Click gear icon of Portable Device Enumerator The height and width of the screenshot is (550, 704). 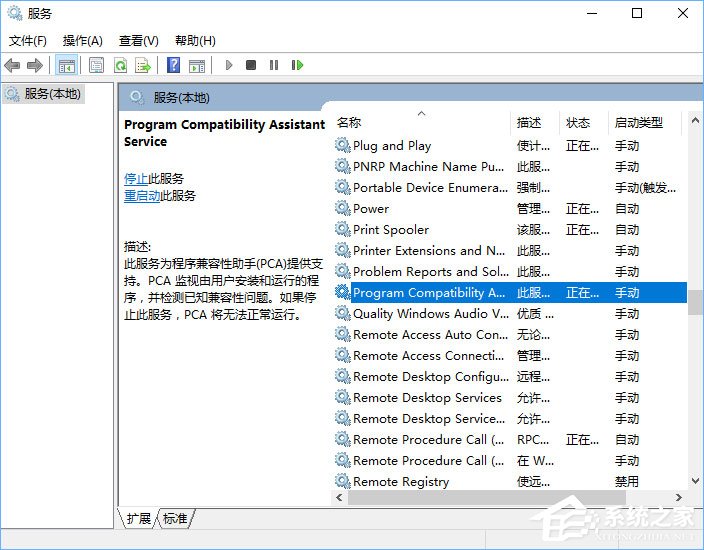click(x=343, y=187)
